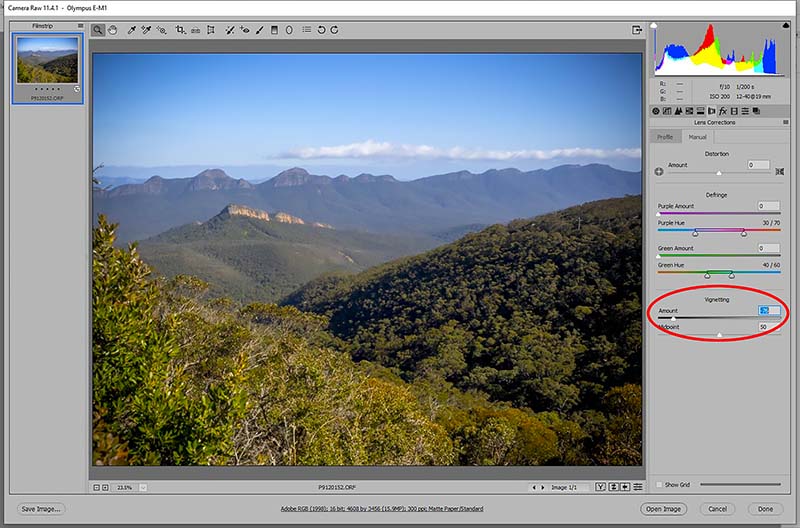The width and height of the screenshot is (800, 528).
Task: Select the White Balance eyedropper tool
Action: (x=132, y=30)
